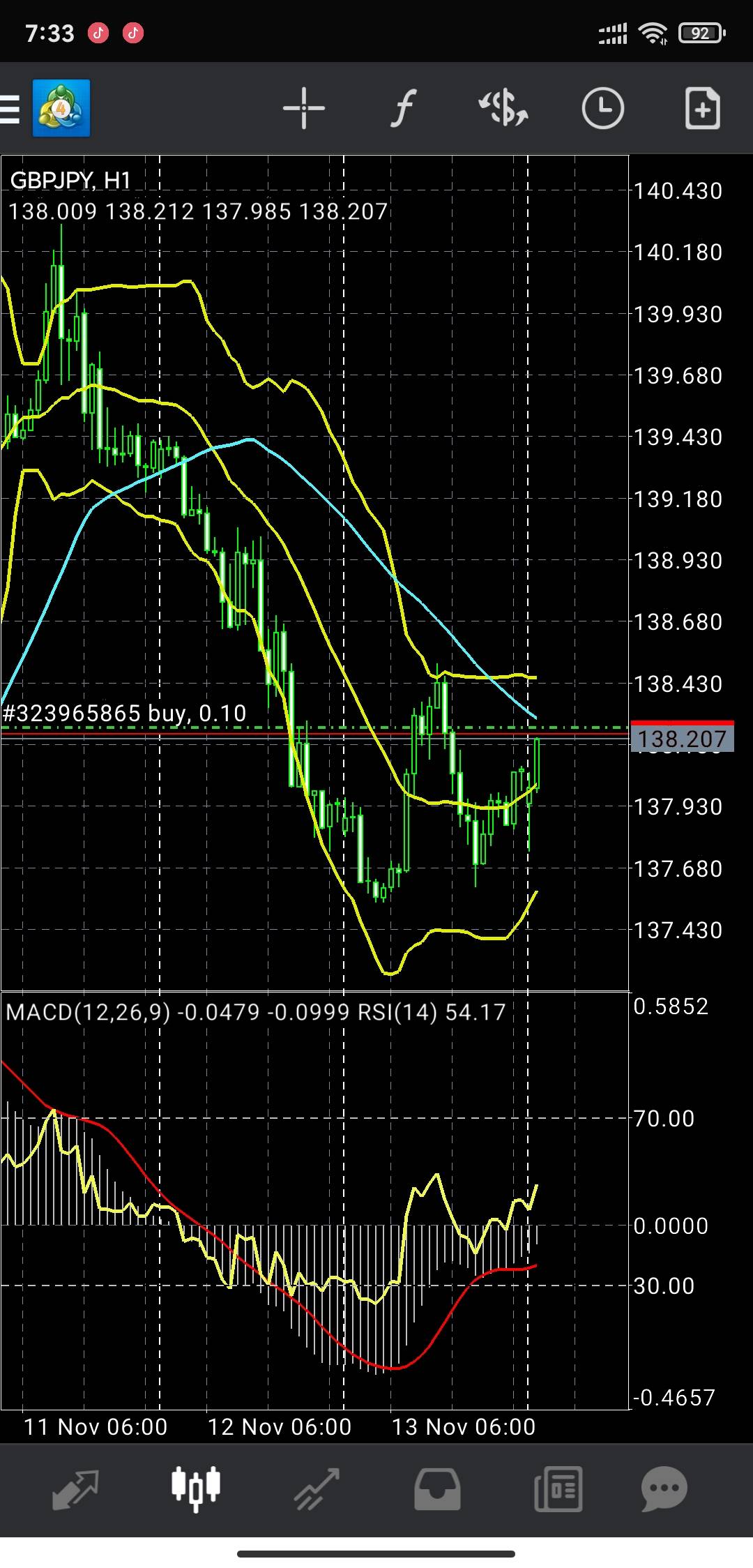The height and width of the screenshot is (1568, 753).
Task: Tap the RSI(14) 54.17 label
Action: click(432, 1012)
